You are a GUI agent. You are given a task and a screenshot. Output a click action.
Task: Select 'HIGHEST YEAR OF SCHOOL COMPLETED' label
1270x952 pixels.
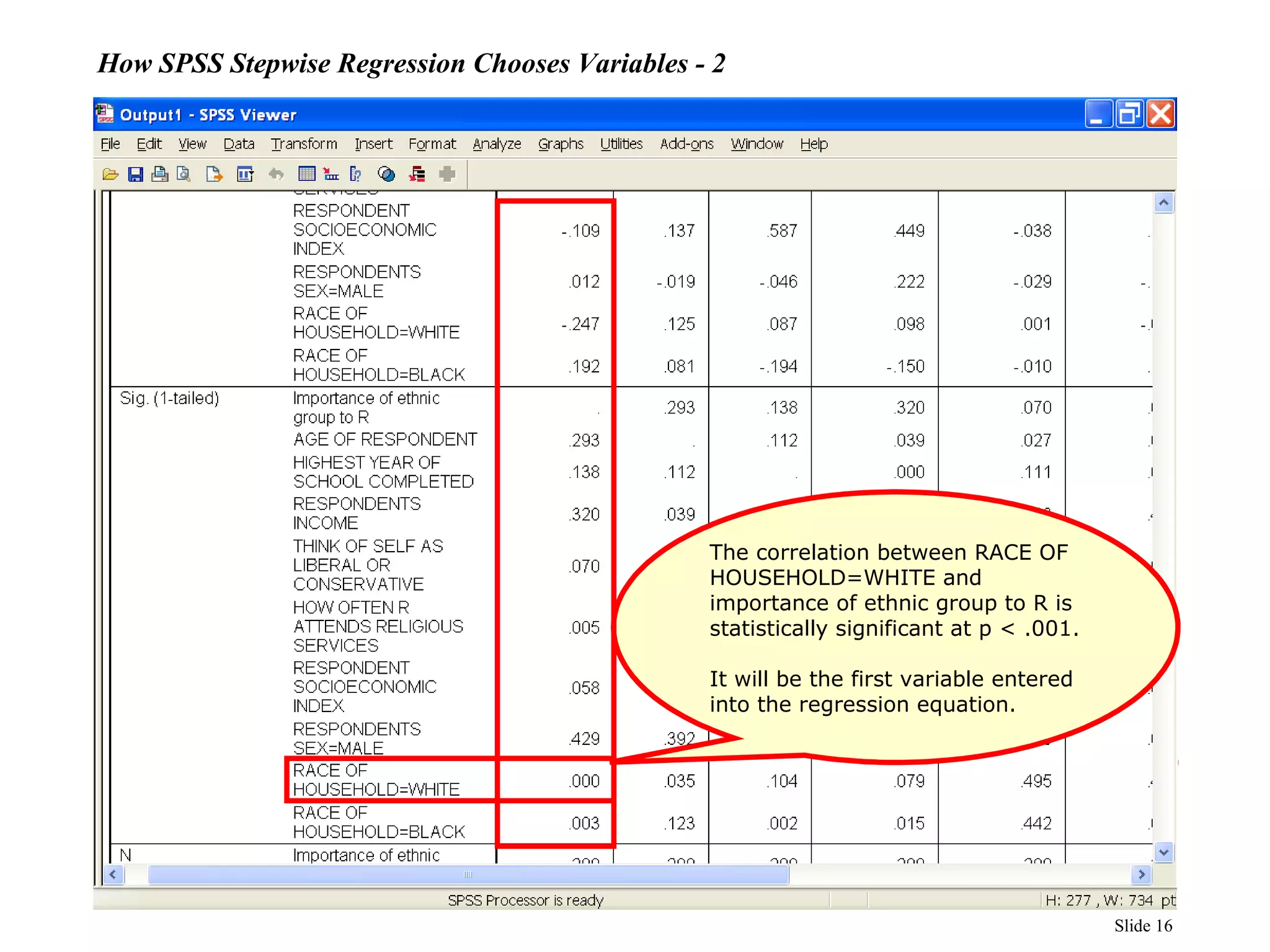tap(383, 472)
